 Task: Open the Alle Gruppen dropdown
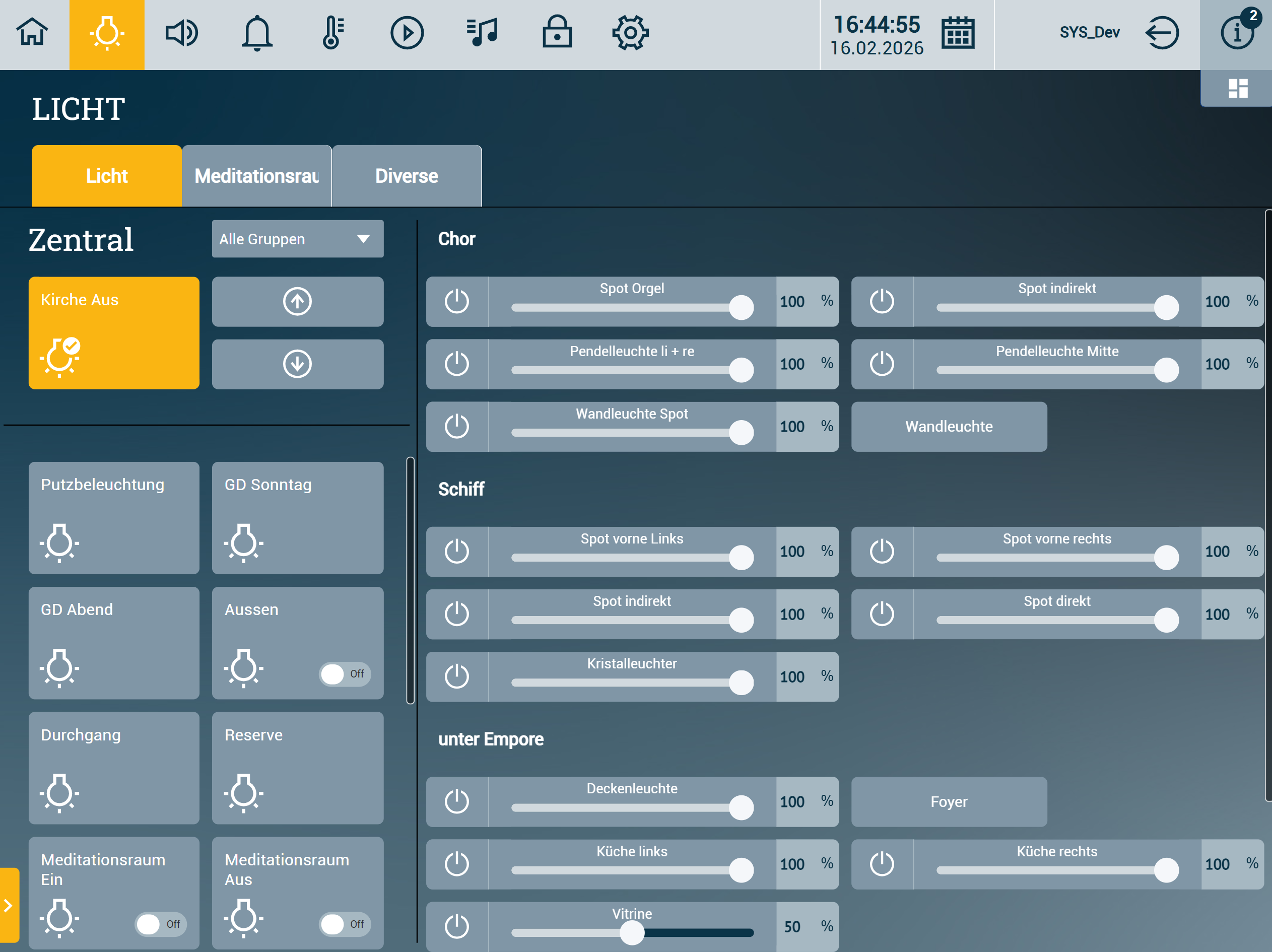click(297, 239)
